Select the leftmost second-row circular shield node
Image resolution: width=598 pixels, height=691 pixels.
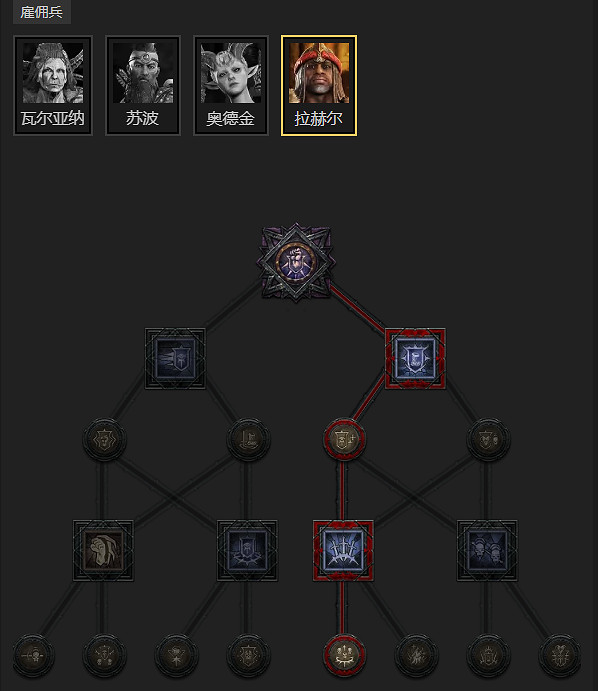tap(104, 439)
